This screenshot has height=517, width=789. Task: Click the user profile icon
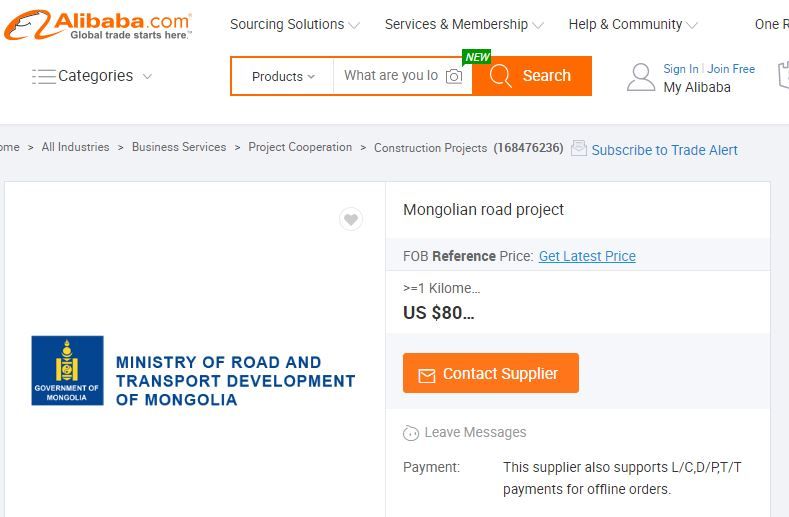point(640,77)
